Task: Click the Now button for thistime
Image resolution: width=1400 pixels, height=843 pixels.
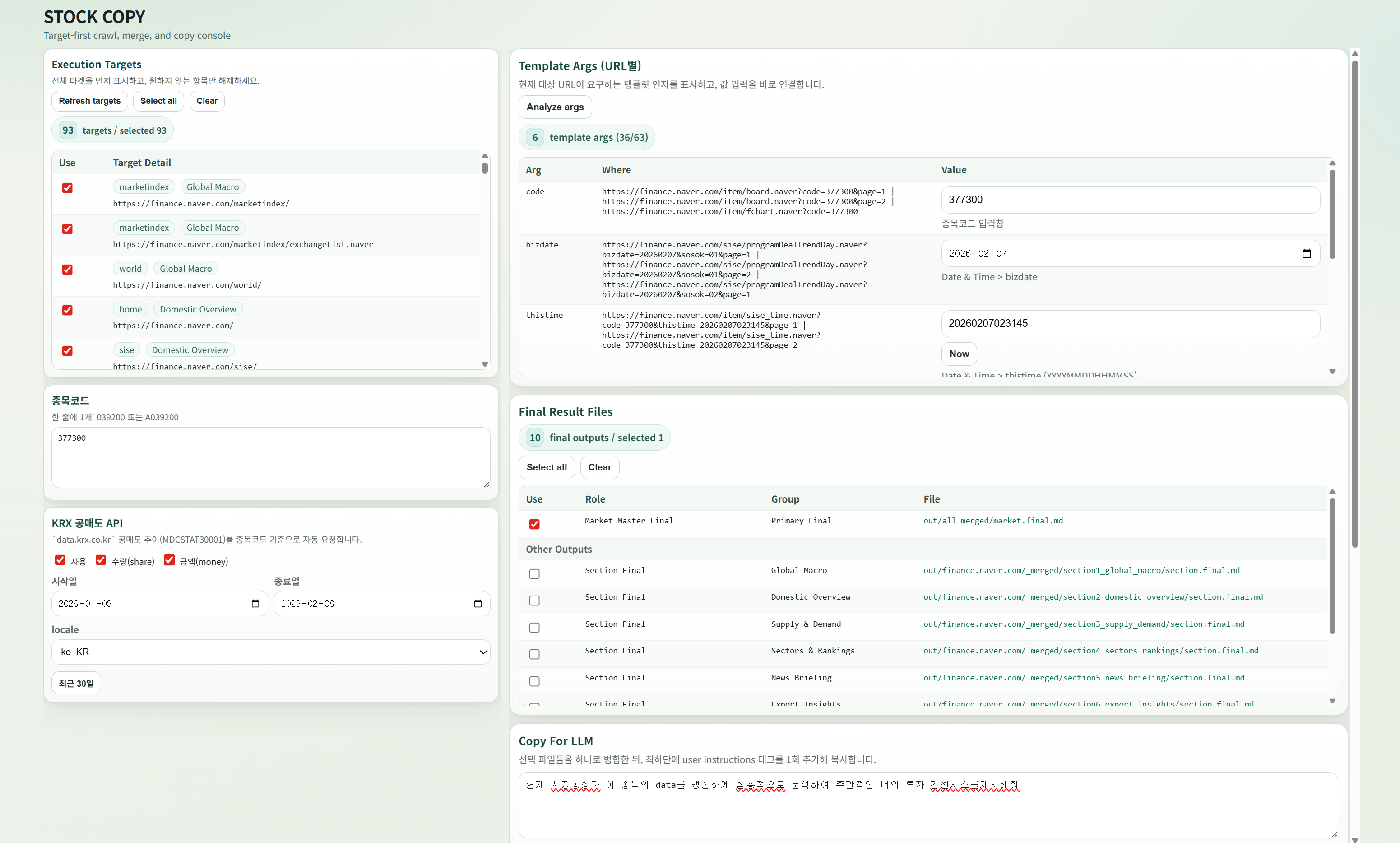Action: coord(959,354)
